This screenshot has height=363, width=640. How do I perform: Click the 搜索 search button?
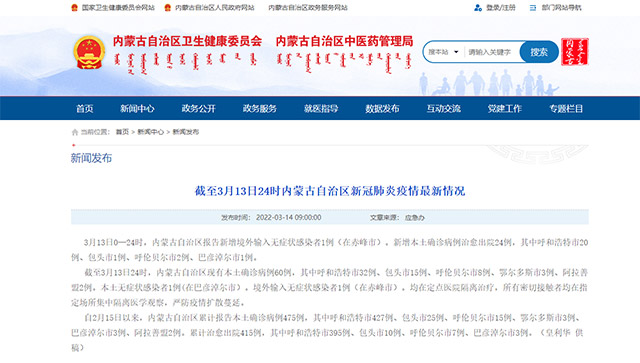(539, 52)
